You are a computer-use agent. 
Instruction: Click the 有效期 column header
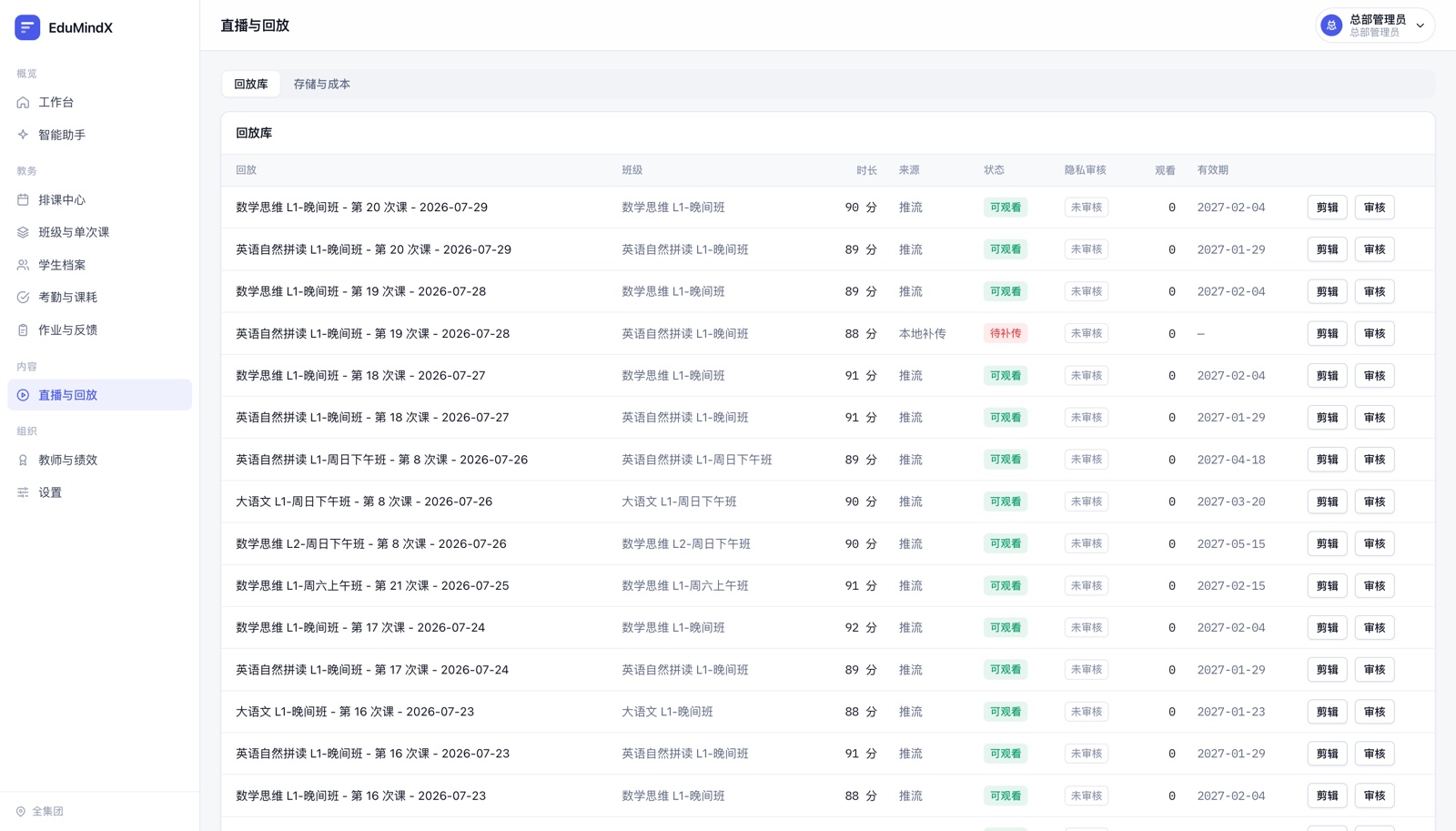point(1213,170)
